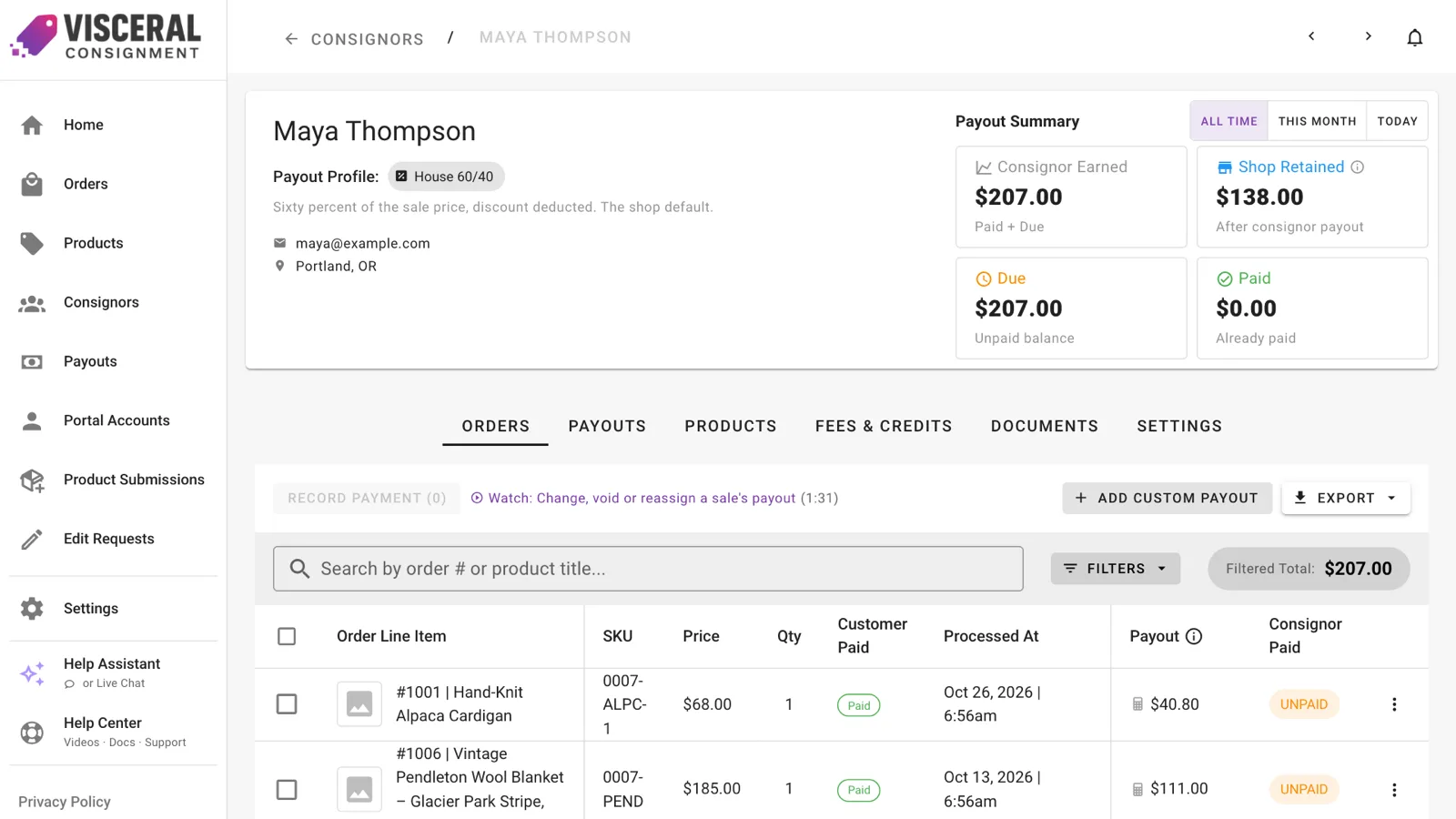Open Products in the sidebar

(113, 243)
